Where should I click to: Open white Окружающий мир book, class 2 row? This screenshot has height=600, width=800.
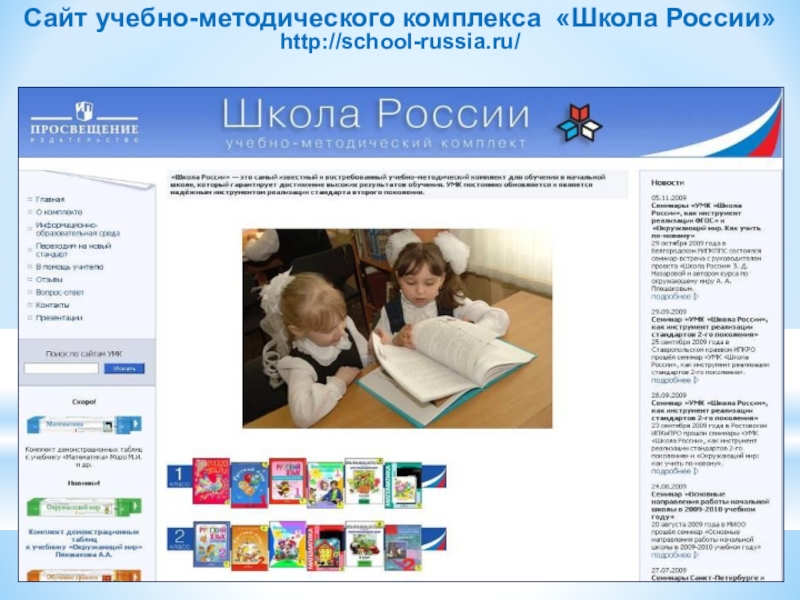point(364,544)
